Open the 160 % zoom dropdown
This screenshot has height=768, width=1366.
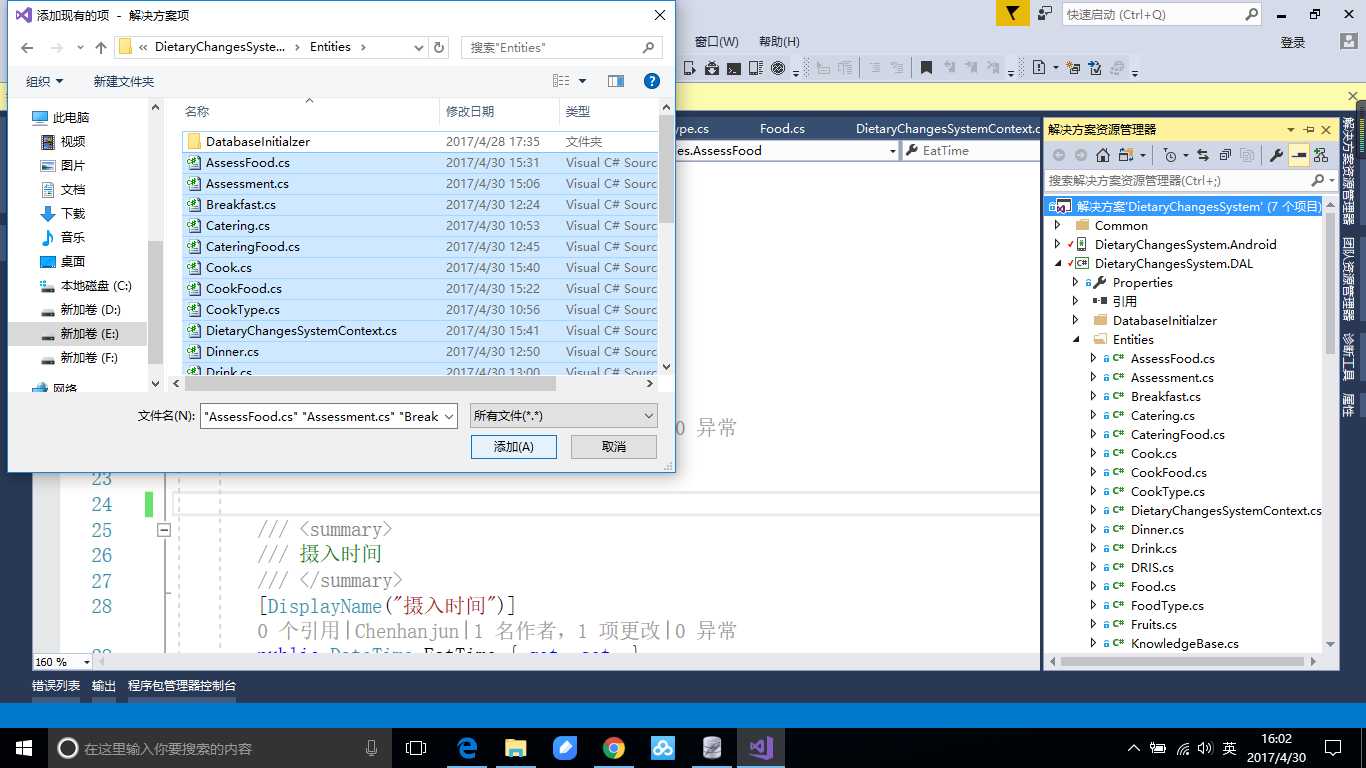[85, 662]
